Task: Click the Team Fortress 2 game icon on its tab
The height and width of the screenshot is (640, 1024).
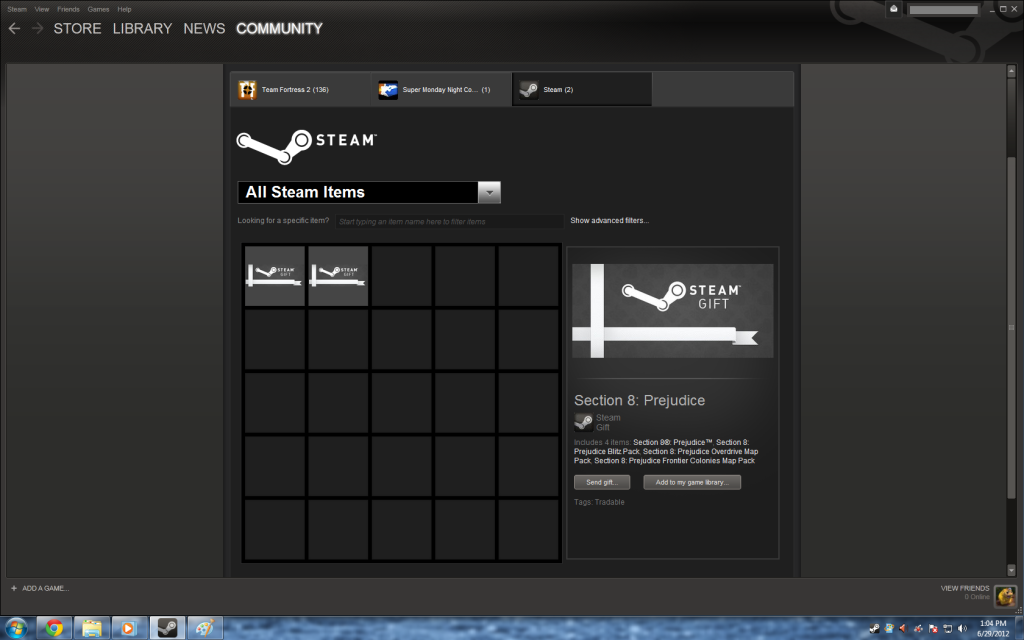Action: (246, 89)
